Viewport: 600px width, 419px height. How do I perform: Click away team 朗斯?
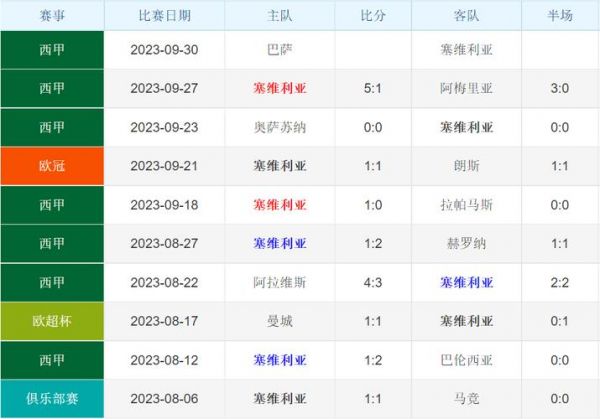point(466,166)
